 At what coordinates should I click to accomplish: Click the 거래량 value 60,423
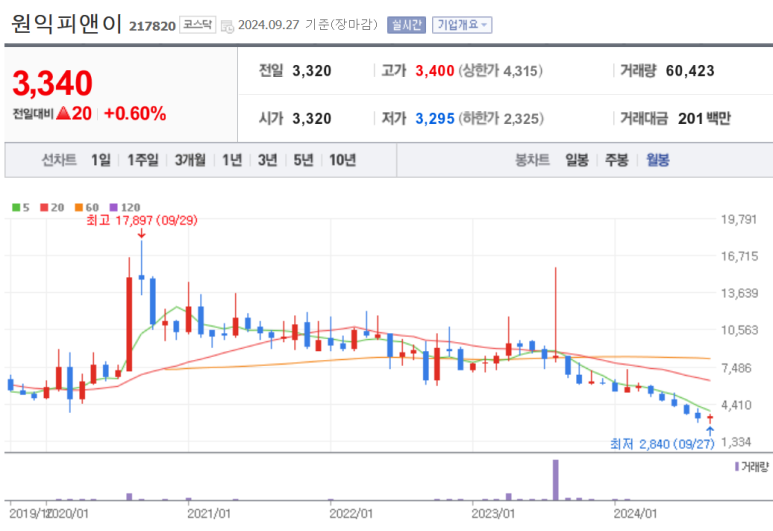[690, 71]
